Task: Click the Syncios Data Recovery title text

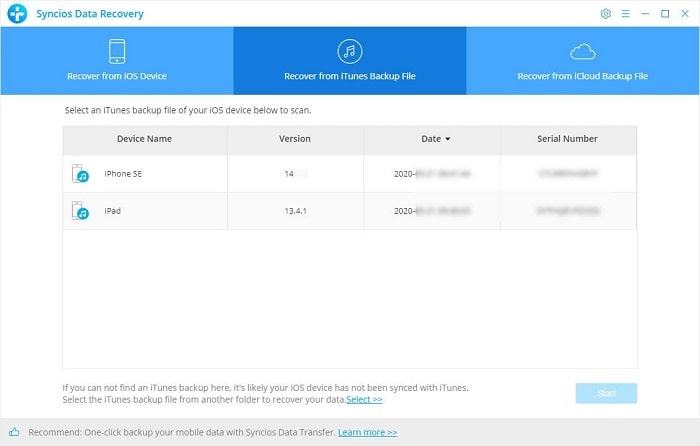Action: [x=90, y=14]
